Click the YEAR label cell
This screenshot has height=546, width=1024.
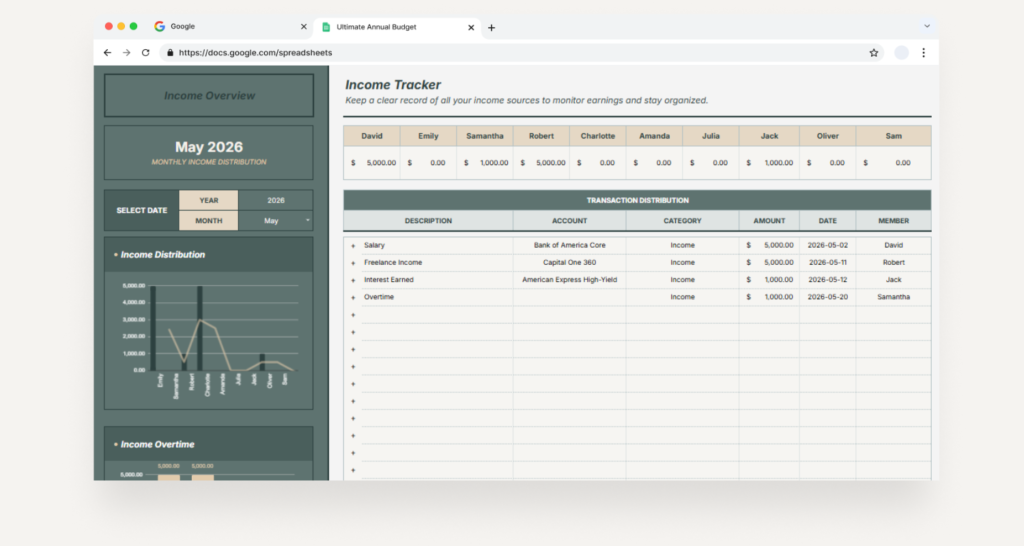(x=209, y=201)
